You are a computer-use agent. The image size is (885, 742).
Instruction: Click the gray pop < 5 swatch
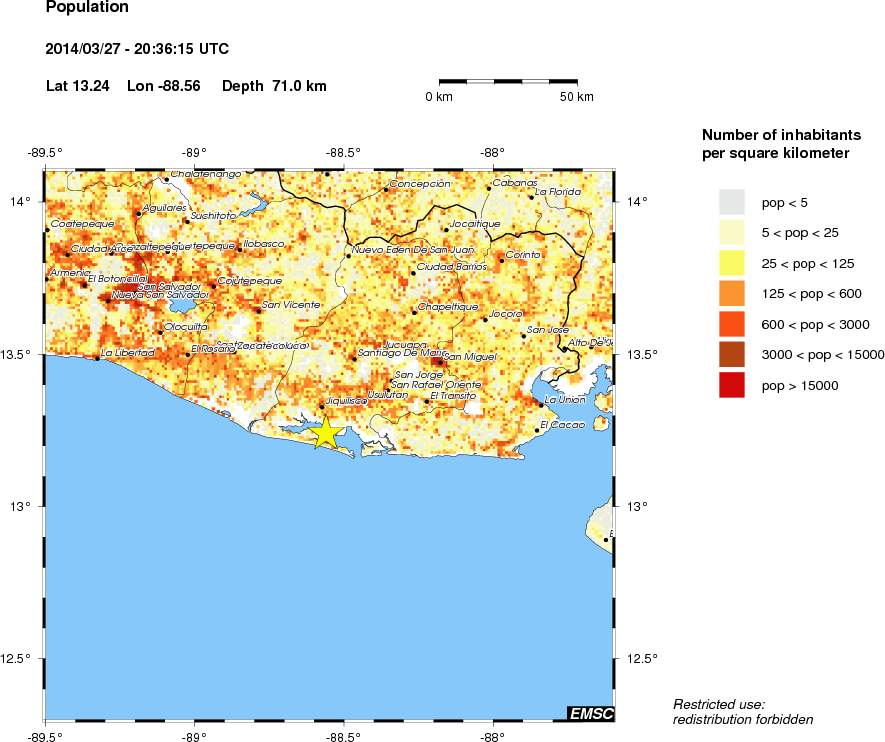(x=732, y=203)
